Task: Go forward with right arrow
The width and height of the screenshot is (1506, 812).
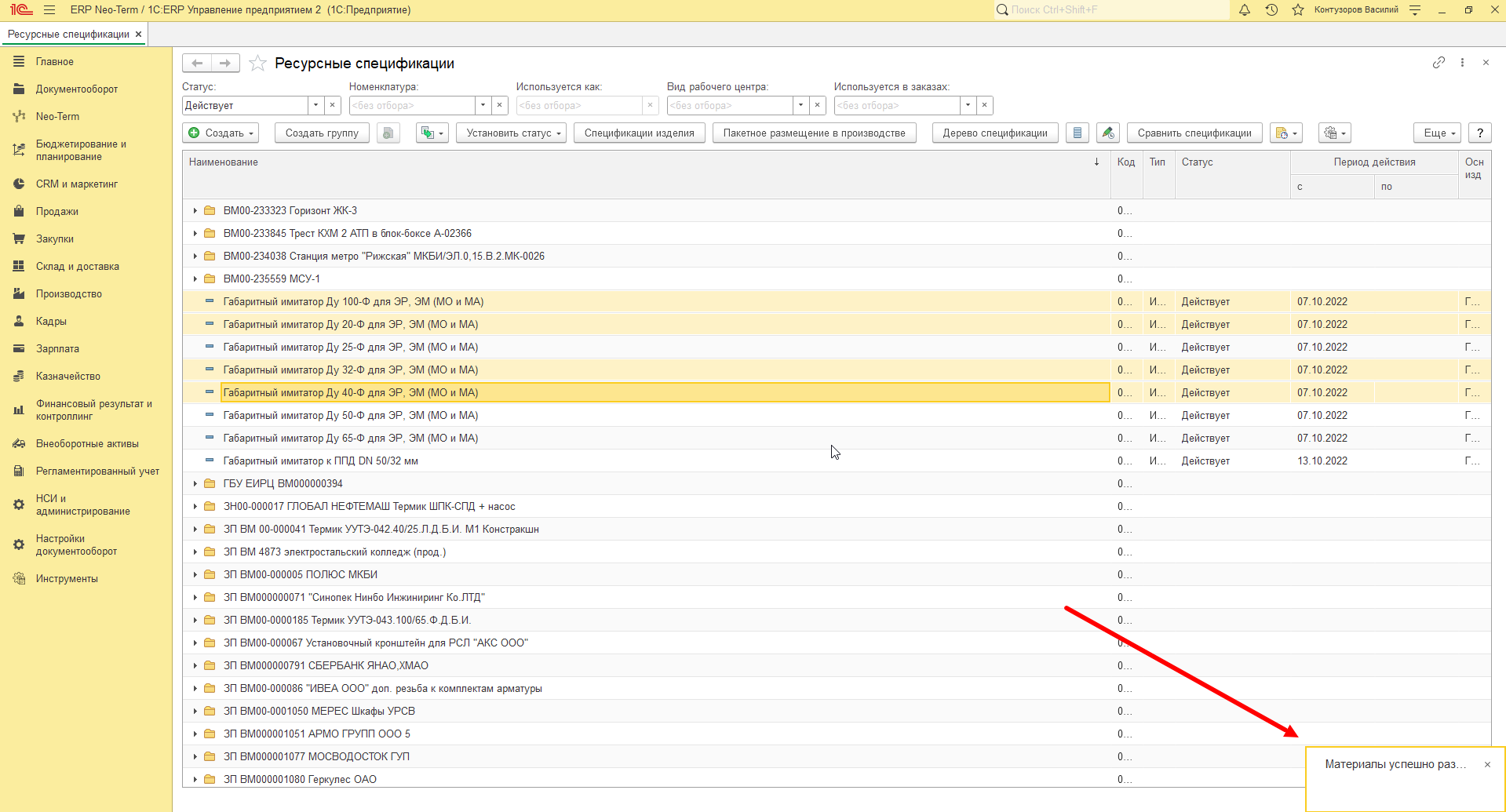Action: pos(225,64)
